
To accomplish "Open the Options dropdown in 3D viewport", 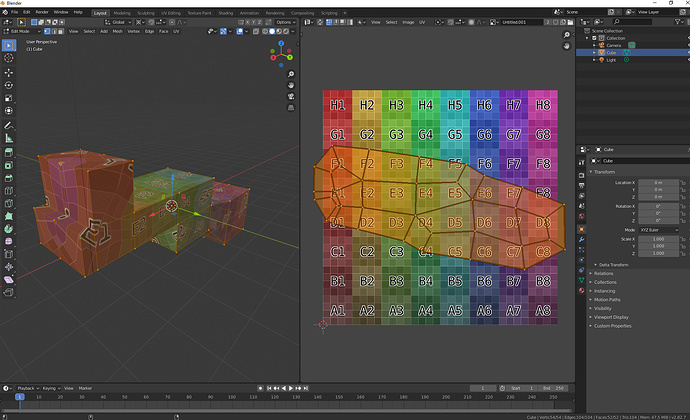I will pyautogui.click(x=286, y=22).
